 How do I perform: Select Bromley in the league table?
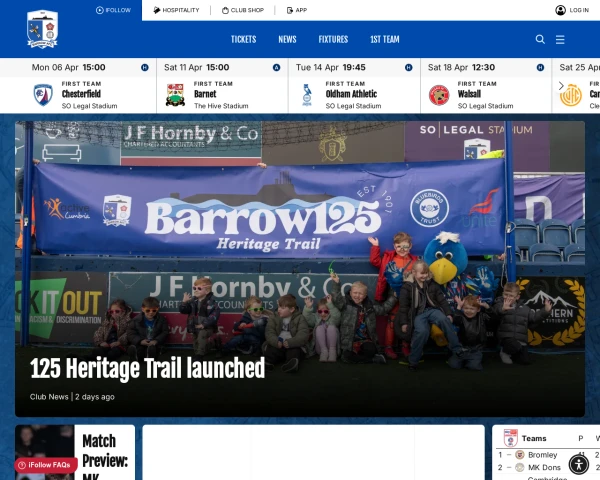click(543, 455)
